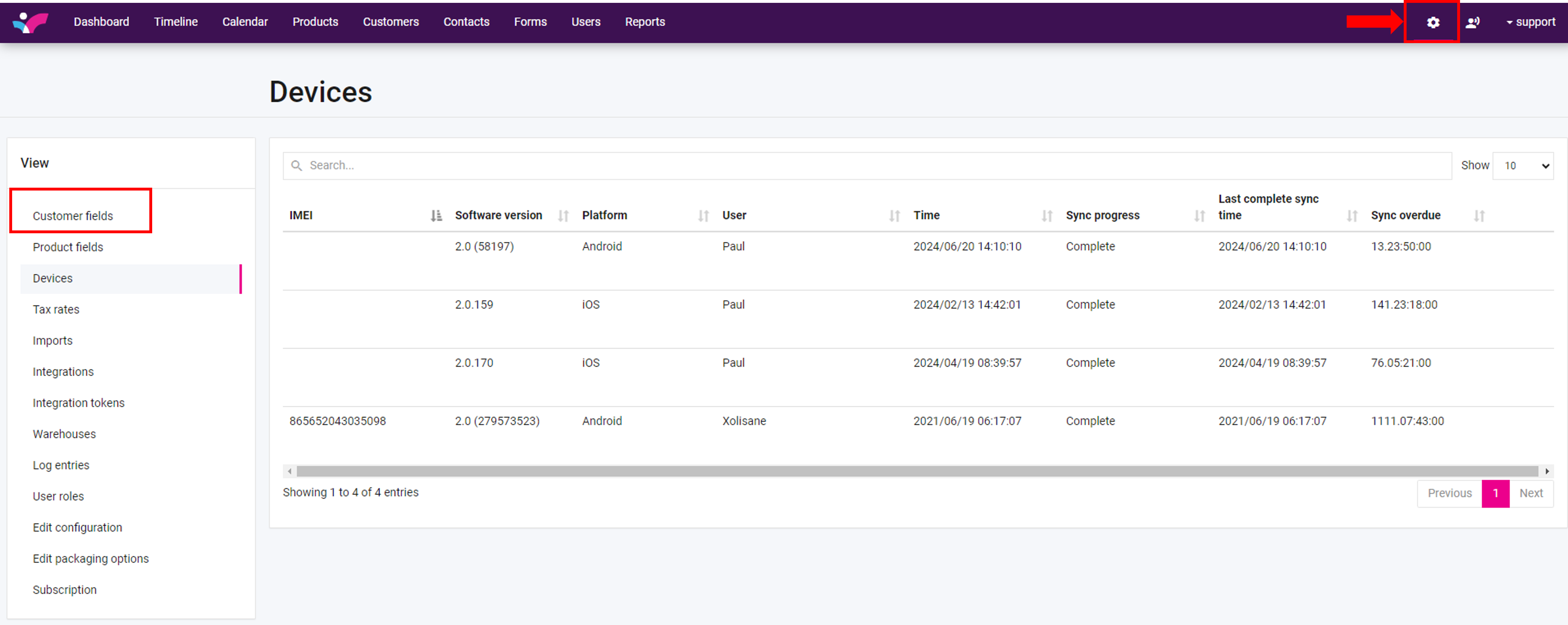Click page 1 pagination button
1568x625 pixels.
(1495, 493)
